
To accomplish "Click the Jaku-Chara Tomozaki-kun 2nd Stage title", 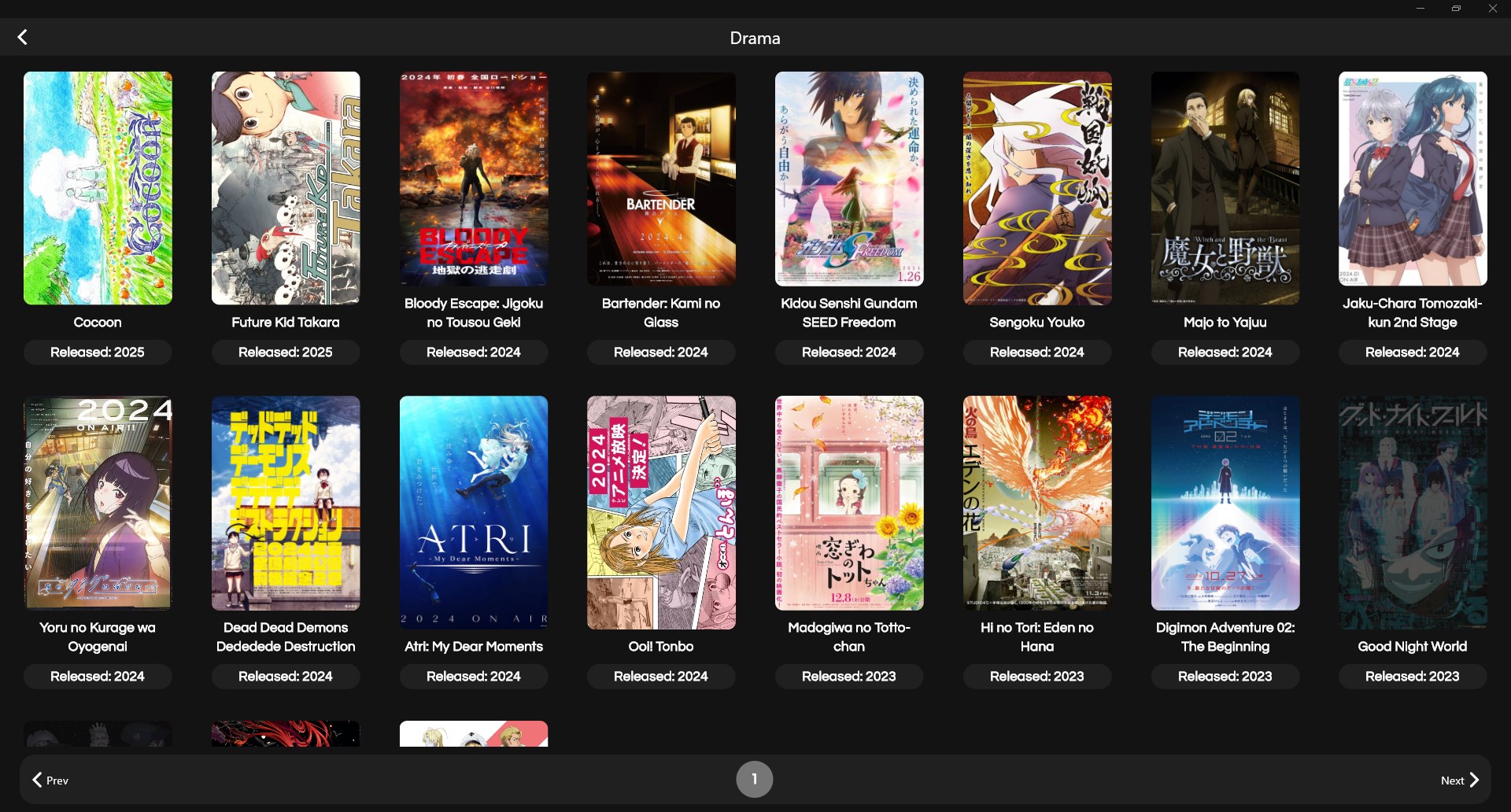I will point(1413,312).
